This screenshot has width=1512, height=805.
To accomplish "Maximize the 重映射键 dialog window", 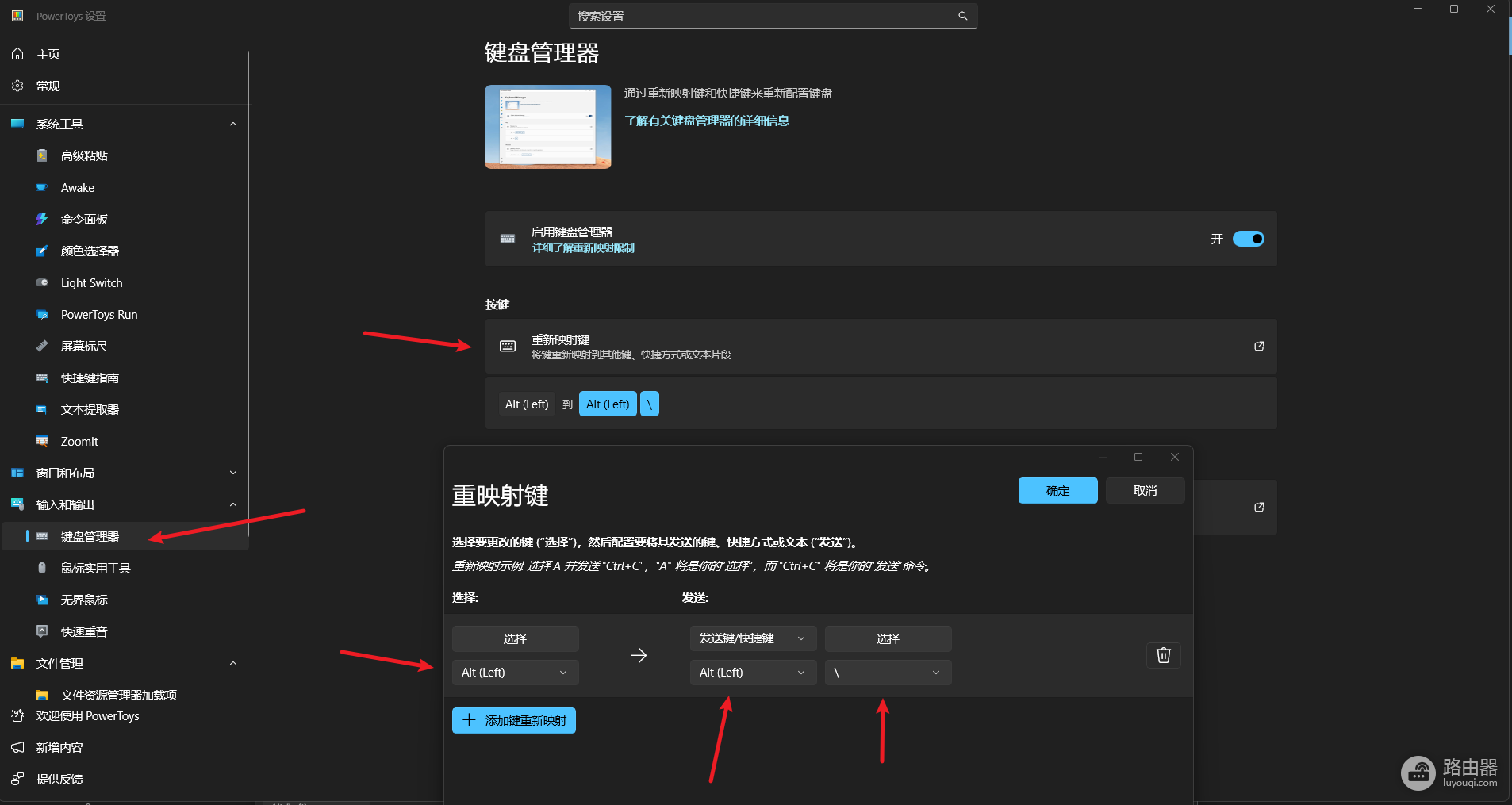I will point(1138,457).
